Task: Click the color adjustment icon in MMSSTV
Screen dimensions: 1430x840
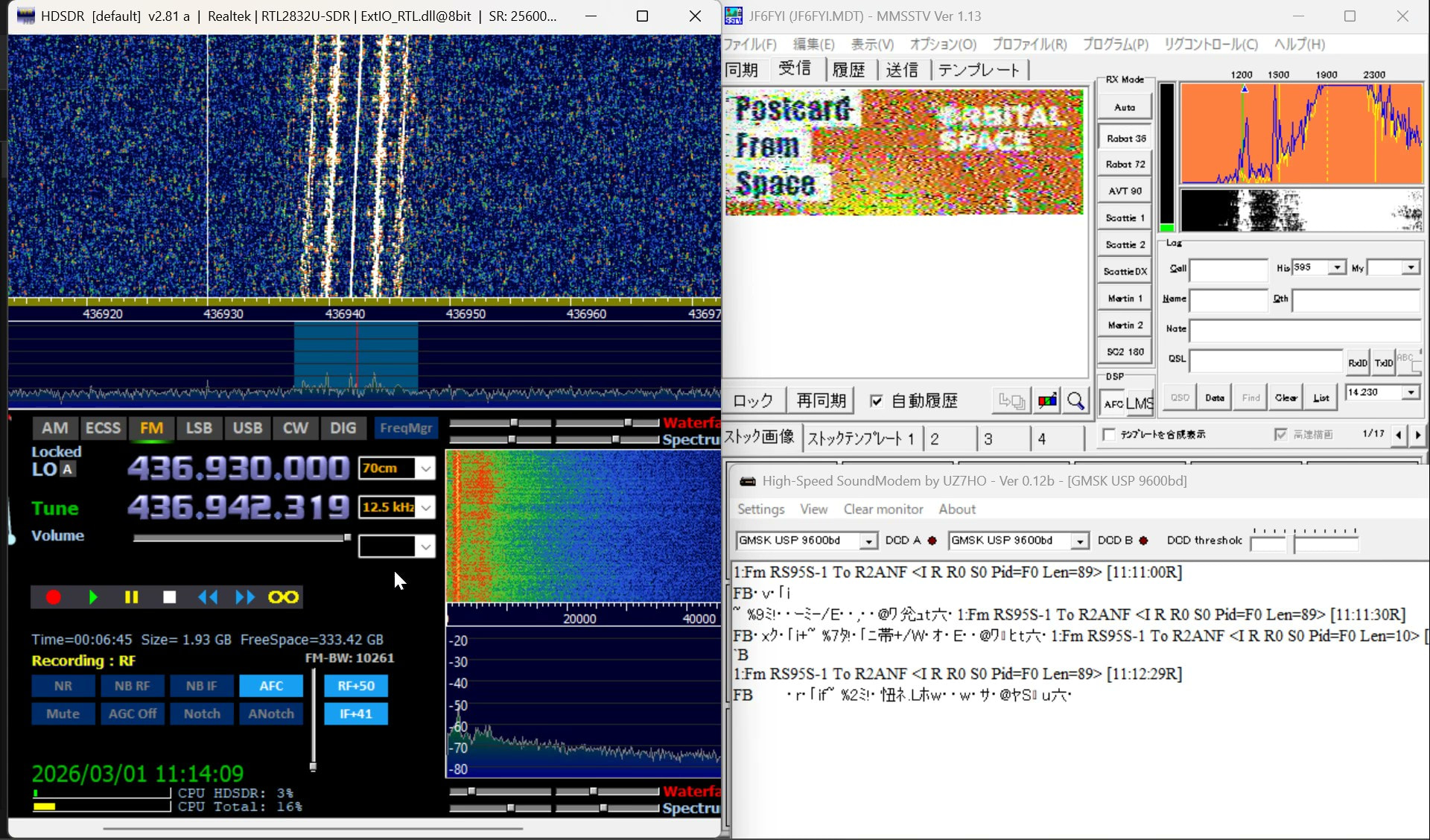Action: (x=1047, y=401)
